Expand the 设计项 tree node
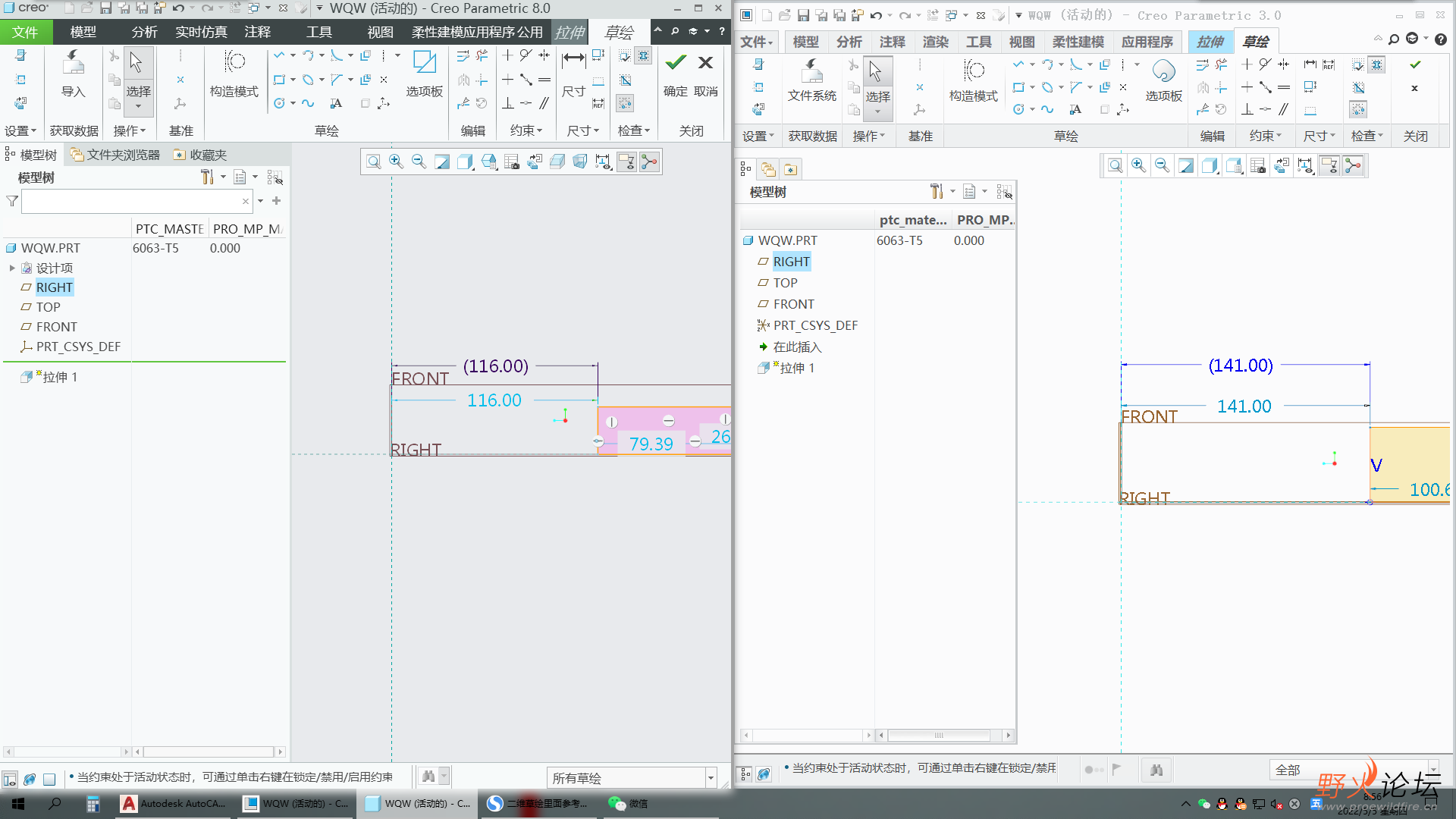 click(x=12, y=268)
